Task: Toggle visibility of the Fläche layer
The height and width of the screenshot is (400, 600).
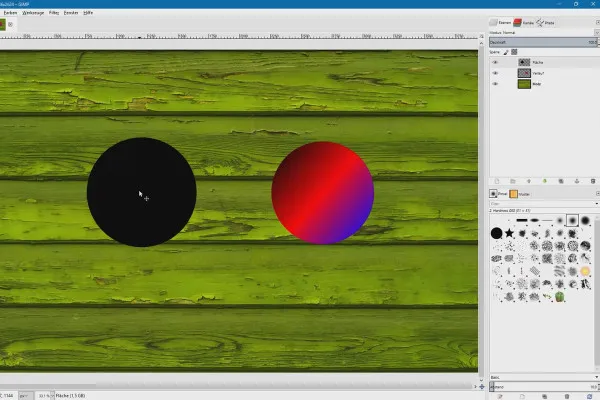Action: pyautogui.click(x=495, y=61)
